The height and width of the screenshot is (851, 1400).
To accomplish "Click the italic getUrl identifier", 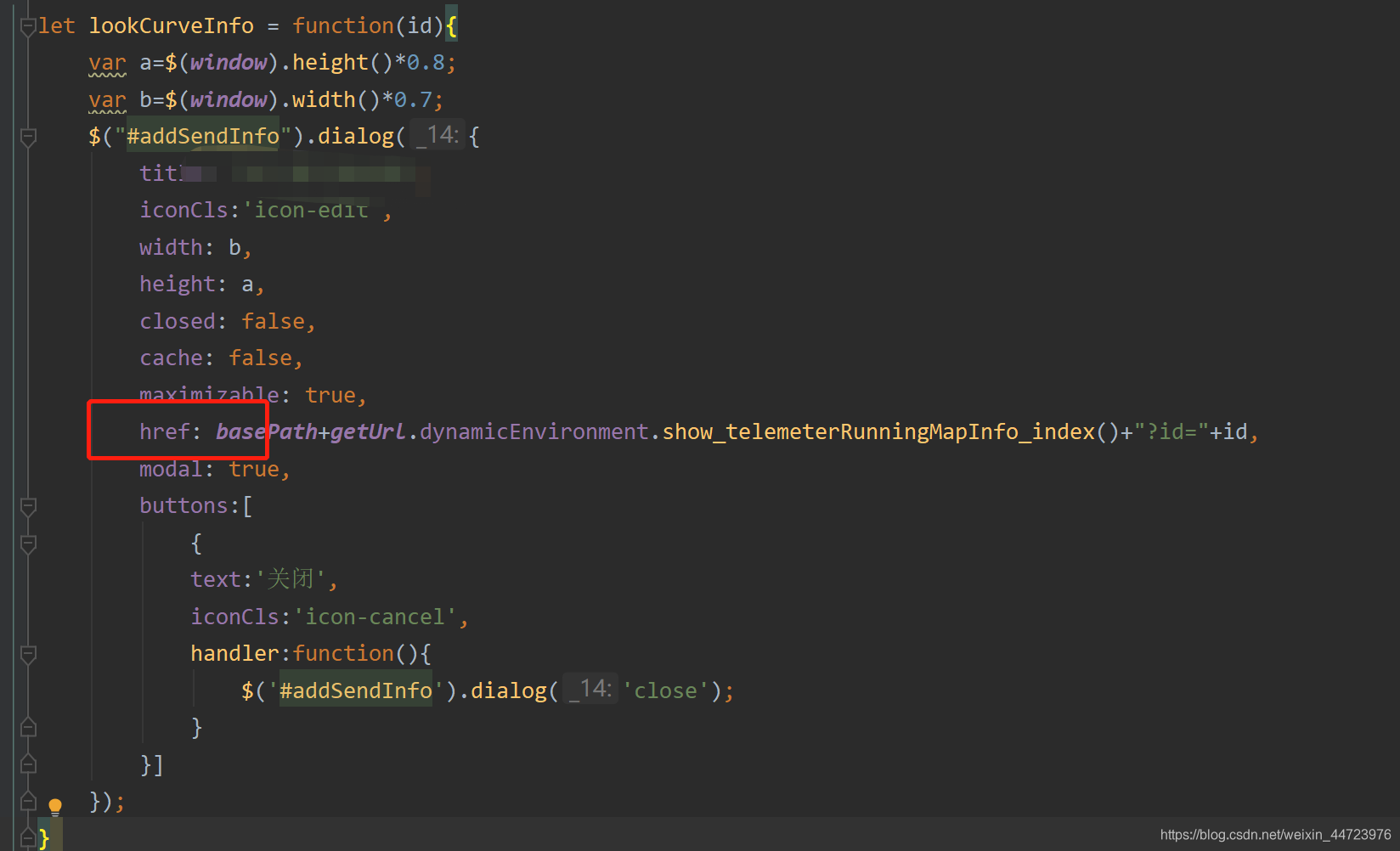I will point(369,432).
